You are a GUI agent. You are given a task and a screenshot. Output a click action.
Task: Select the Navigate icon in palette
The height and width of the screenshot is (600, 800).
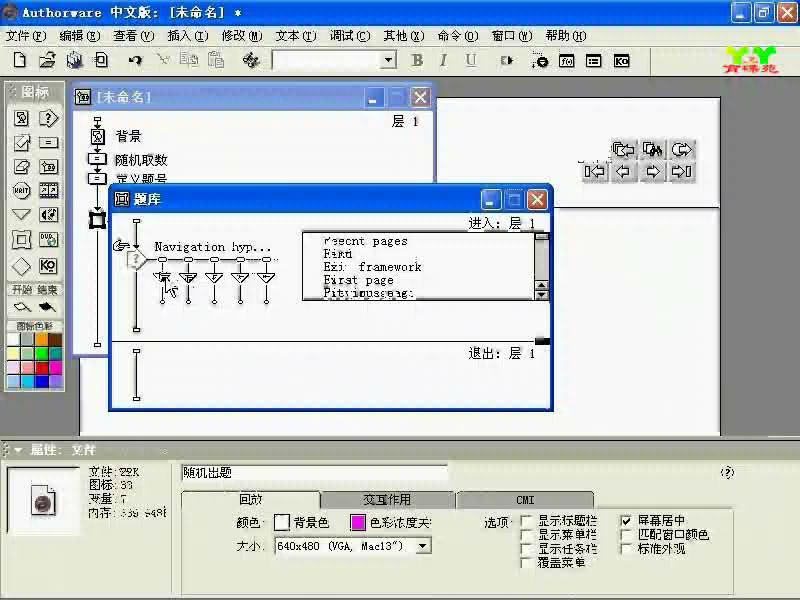pyautogui.click(x=21, y=214)
